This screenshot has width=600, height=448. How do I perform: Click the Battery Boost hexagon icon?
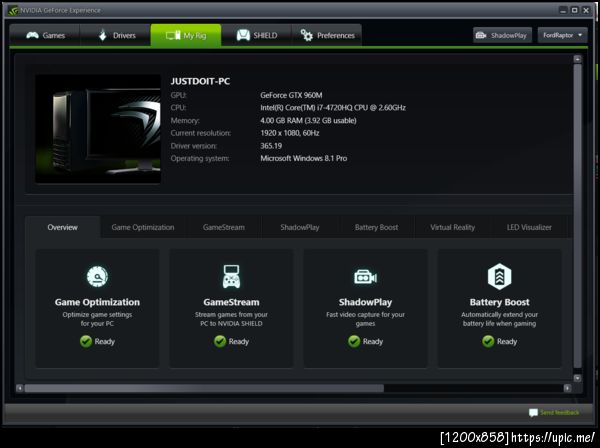click(x=499, y=277)
